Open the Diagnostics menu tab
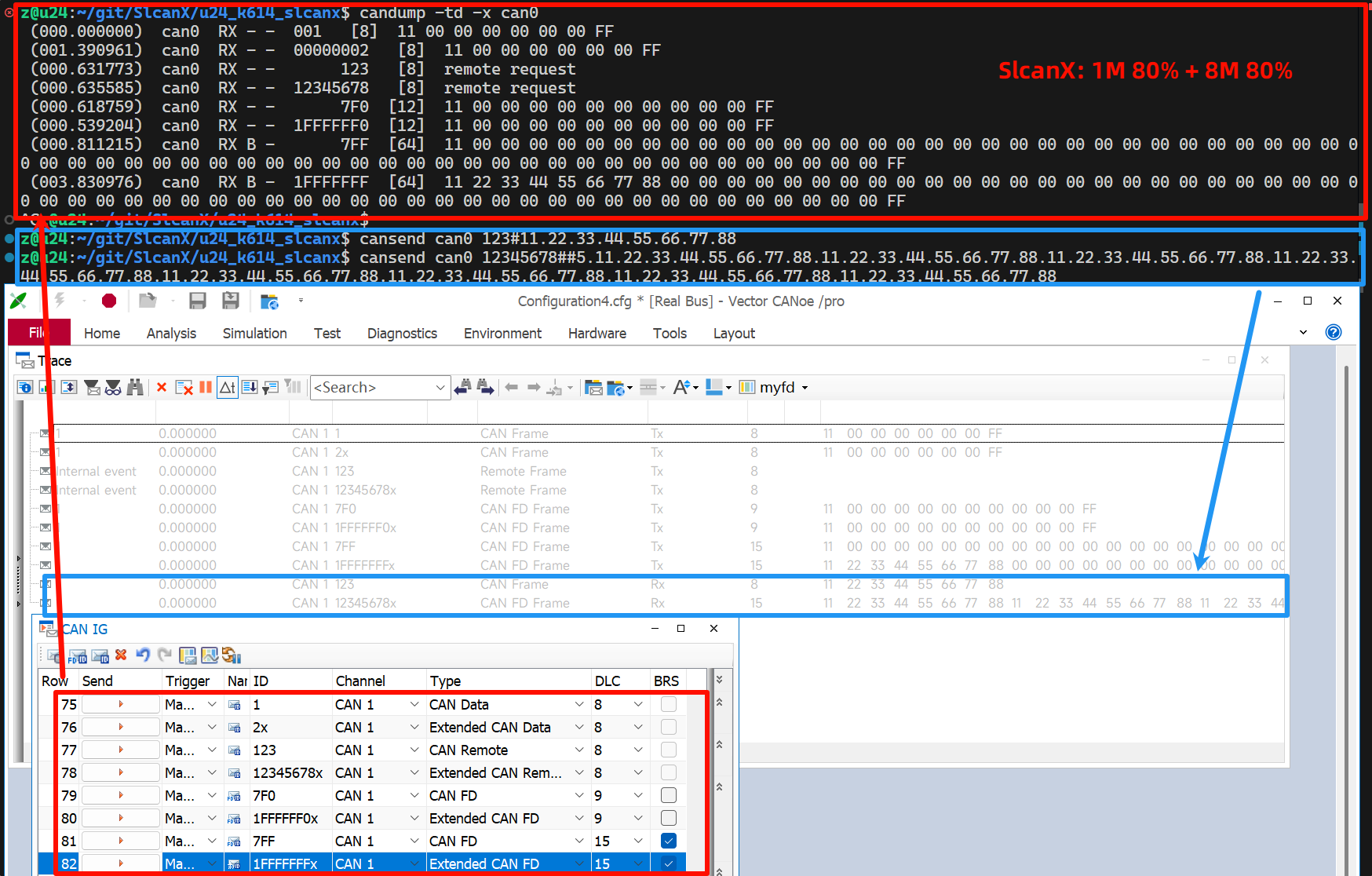 [402, 333]
